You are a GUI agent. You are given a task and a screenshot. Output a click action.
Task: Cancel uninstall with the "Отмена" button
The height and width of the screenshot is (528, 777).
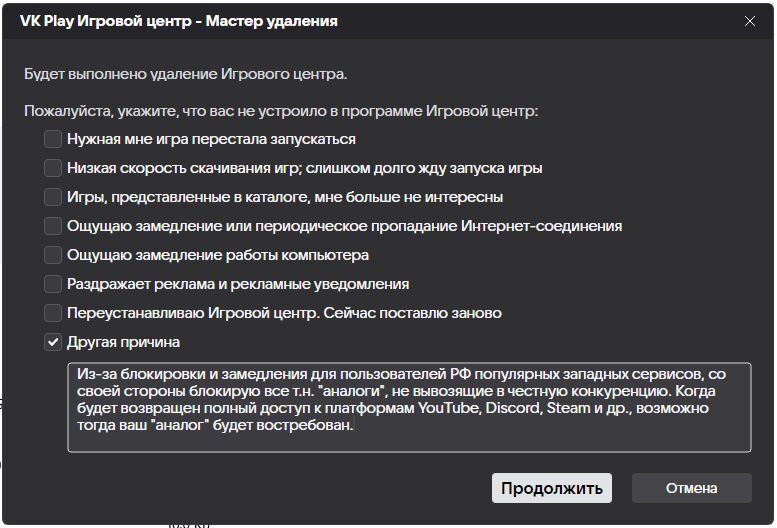[x=691, y=488]
